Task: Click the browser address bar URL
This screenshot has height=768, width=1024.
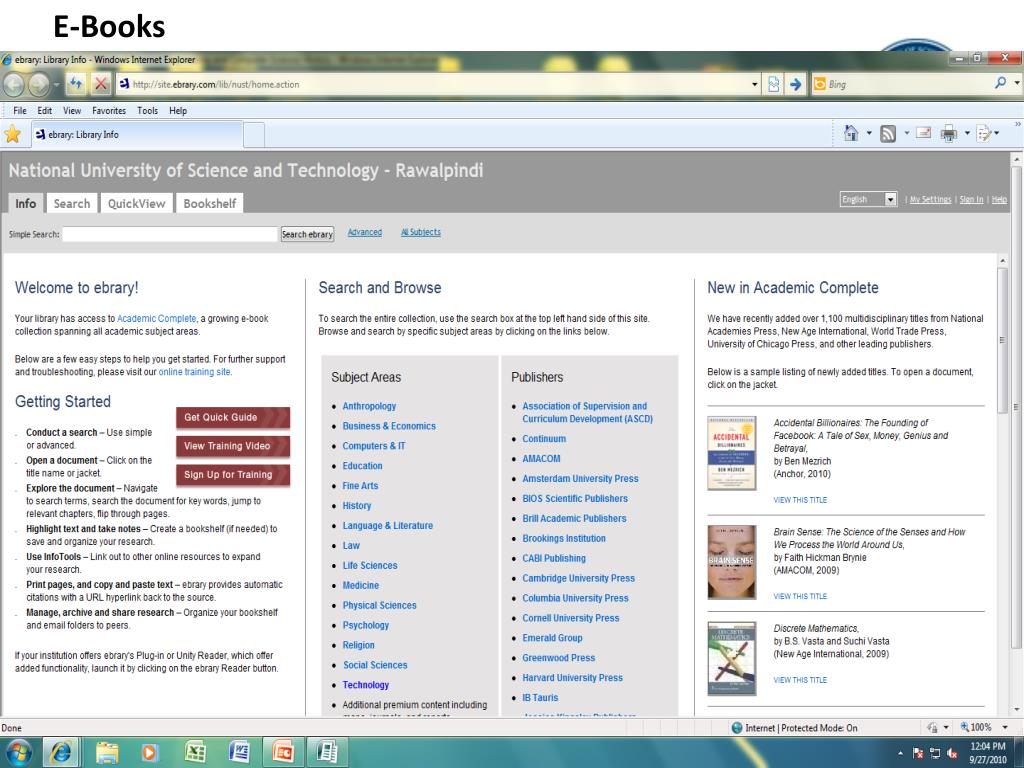Action: click(216, 84)
